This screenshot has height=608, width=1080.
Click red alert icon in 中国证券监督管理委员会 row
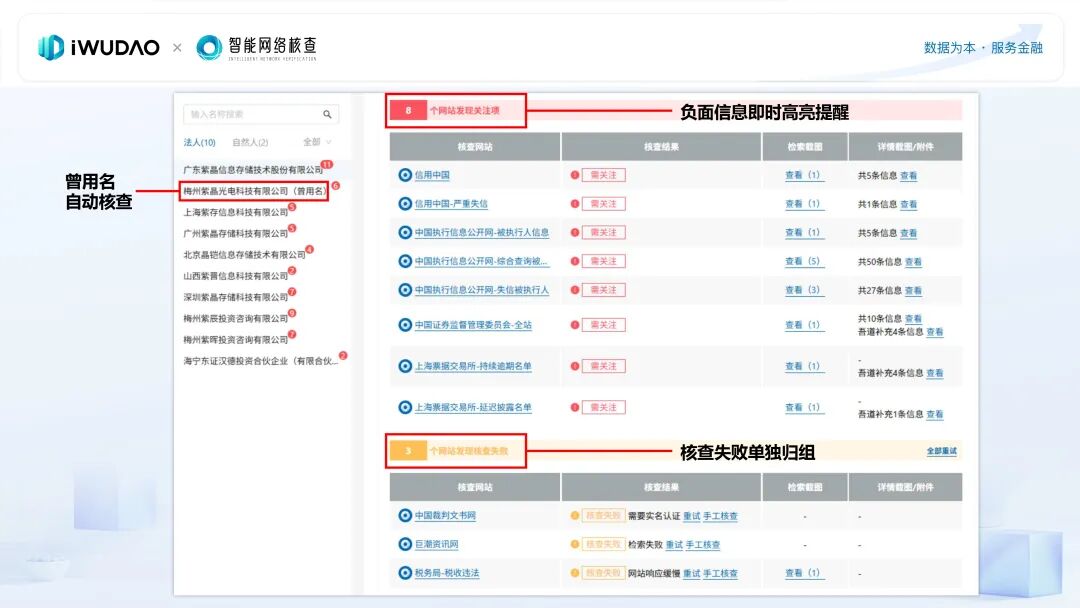pos(574,324)
